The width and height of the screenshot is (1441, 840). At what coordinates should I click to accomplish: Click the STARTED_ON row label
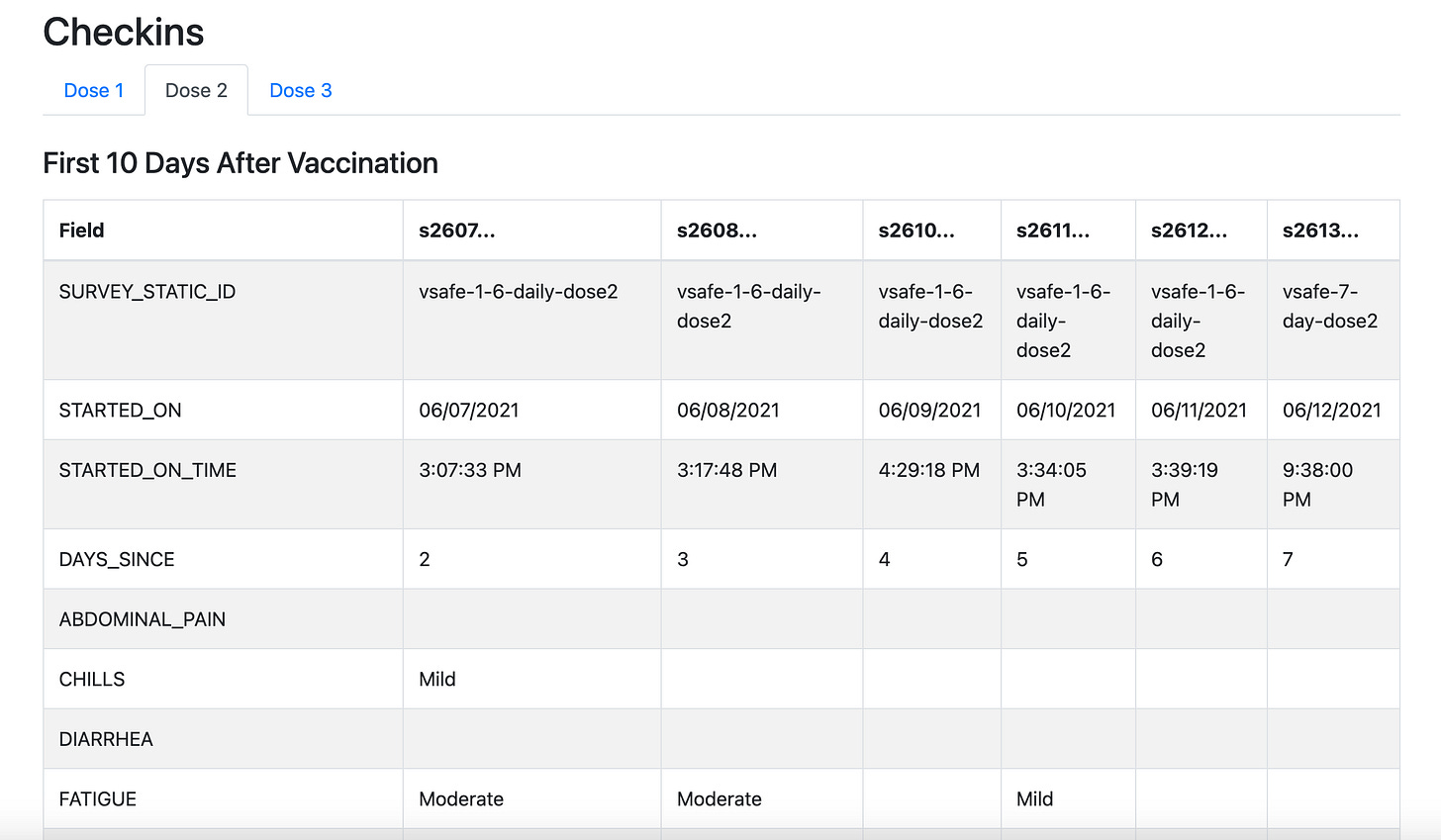click(120, 411)
